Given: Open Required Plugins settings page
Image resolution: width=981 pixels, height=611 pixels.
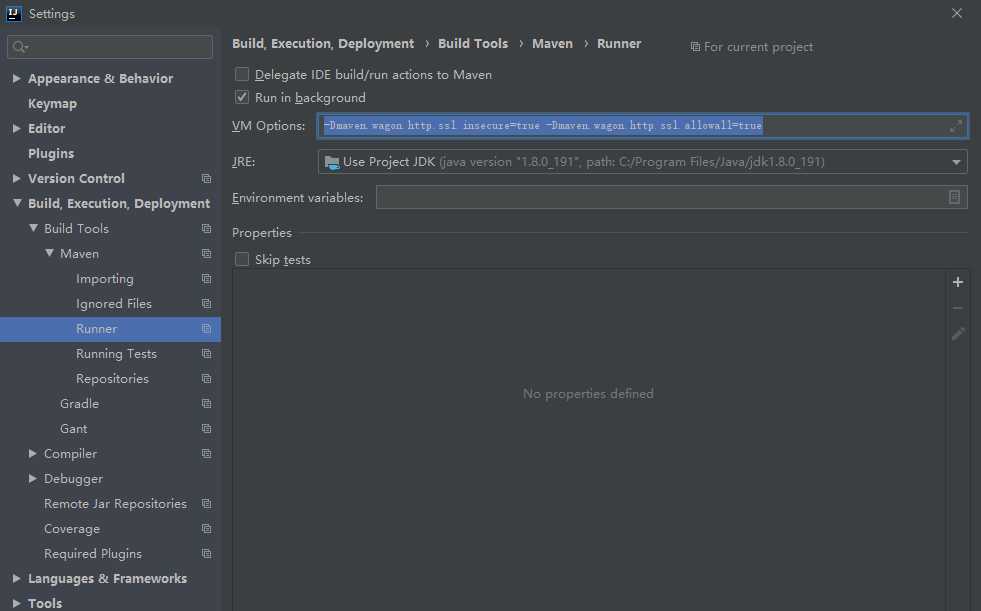Looking at the screenshot, I should pyautogui.click(x=93, y=554).
